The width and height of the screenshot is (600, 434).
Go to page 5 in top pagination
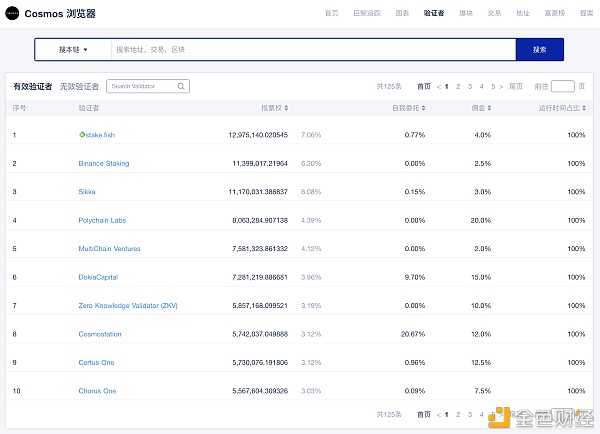coord(493,87)
